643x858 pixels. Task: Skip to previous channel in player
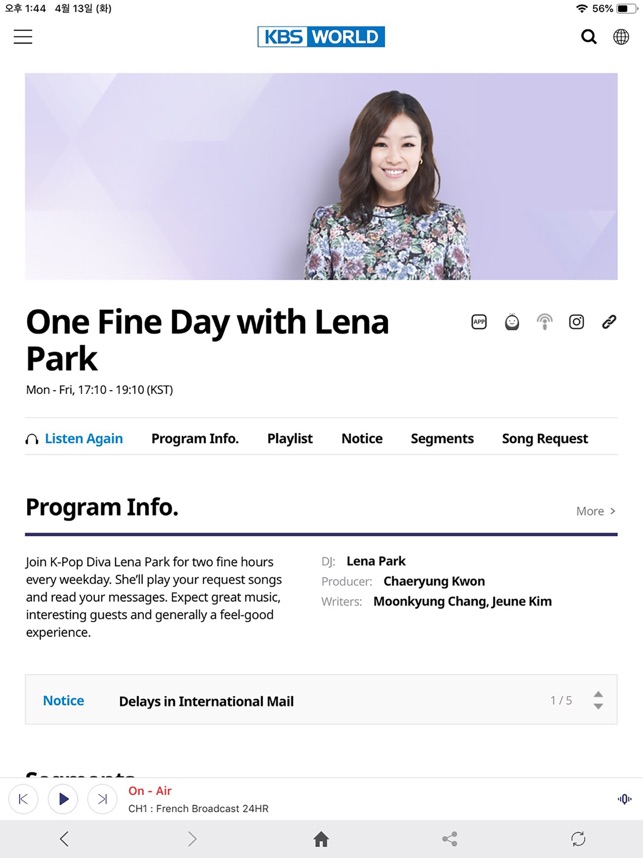tap(23, 799)
